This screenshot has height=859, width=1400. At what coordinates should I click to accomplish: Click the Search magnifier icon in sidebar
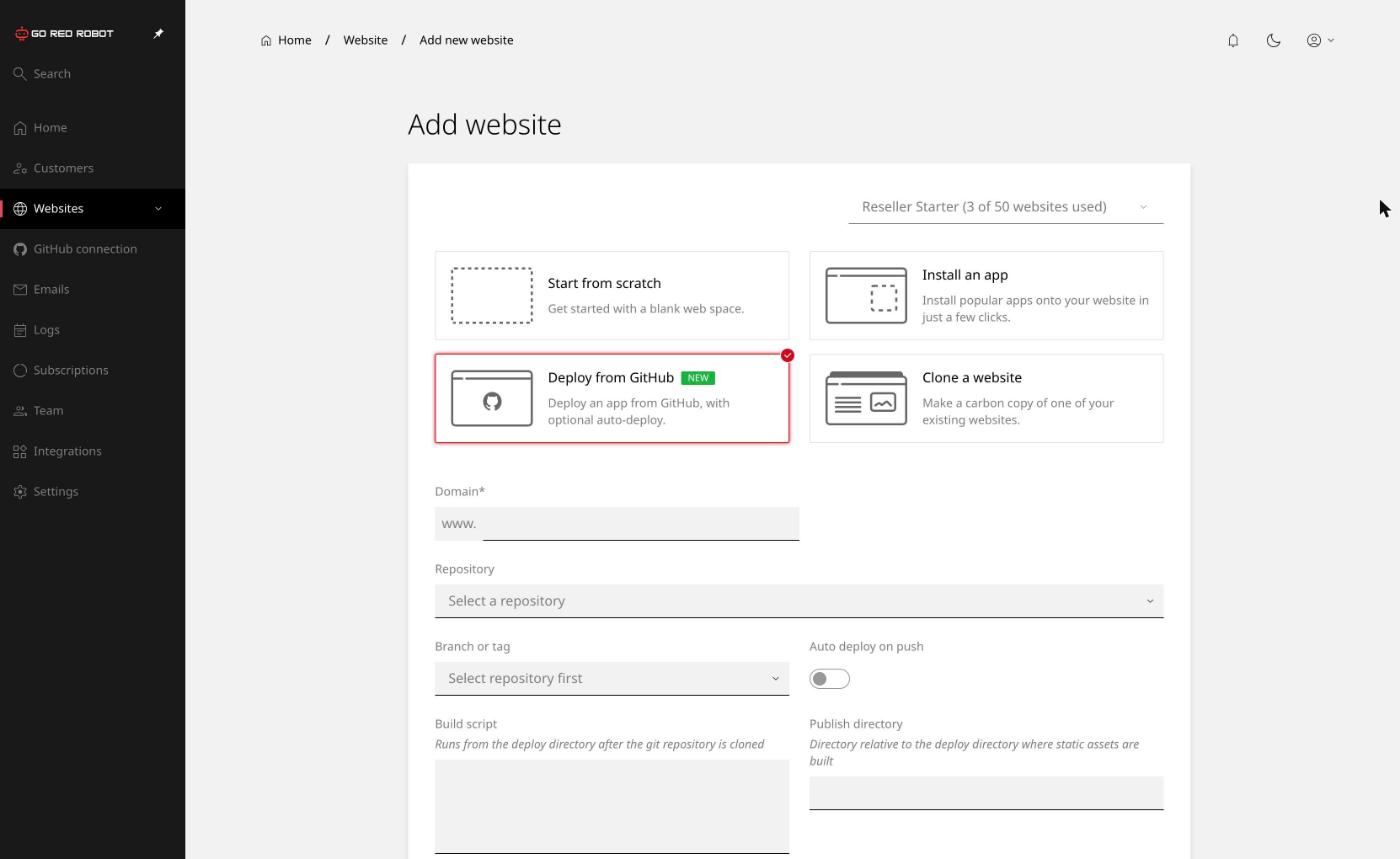(x=20, y=74)
